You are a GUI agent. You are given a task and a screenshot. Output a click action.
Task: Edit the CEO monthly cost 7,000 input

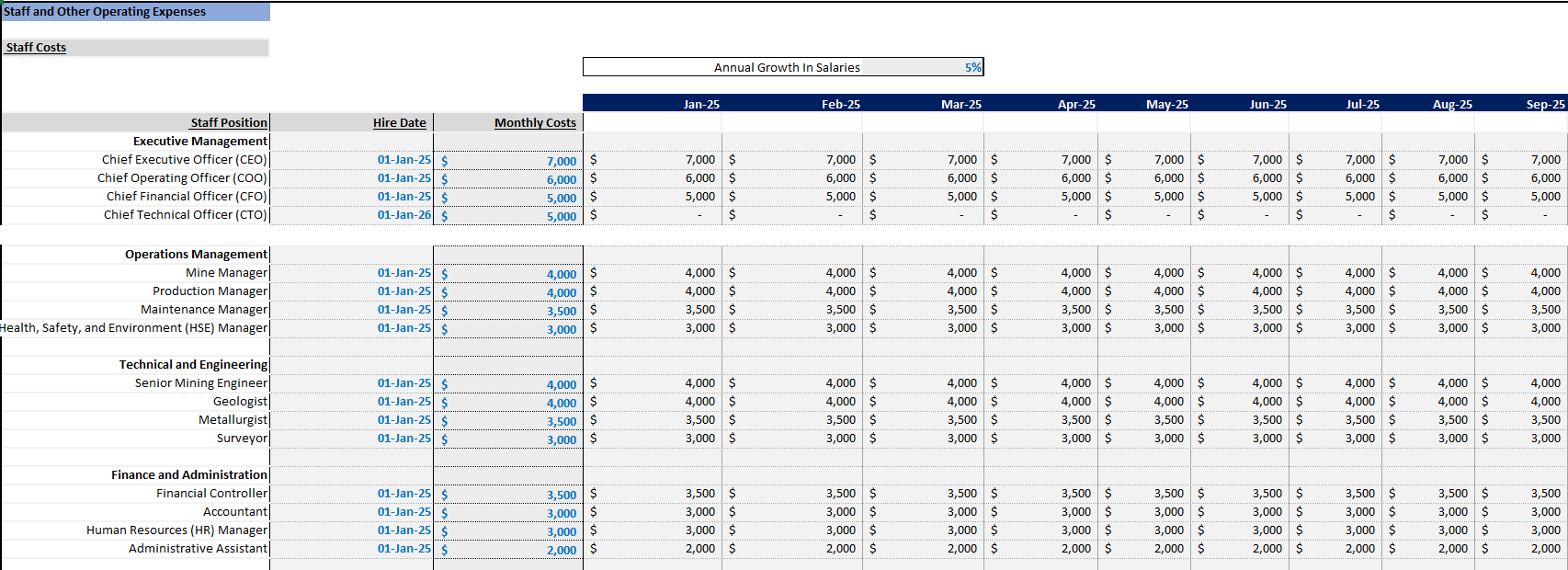click(x=508, y=161)
